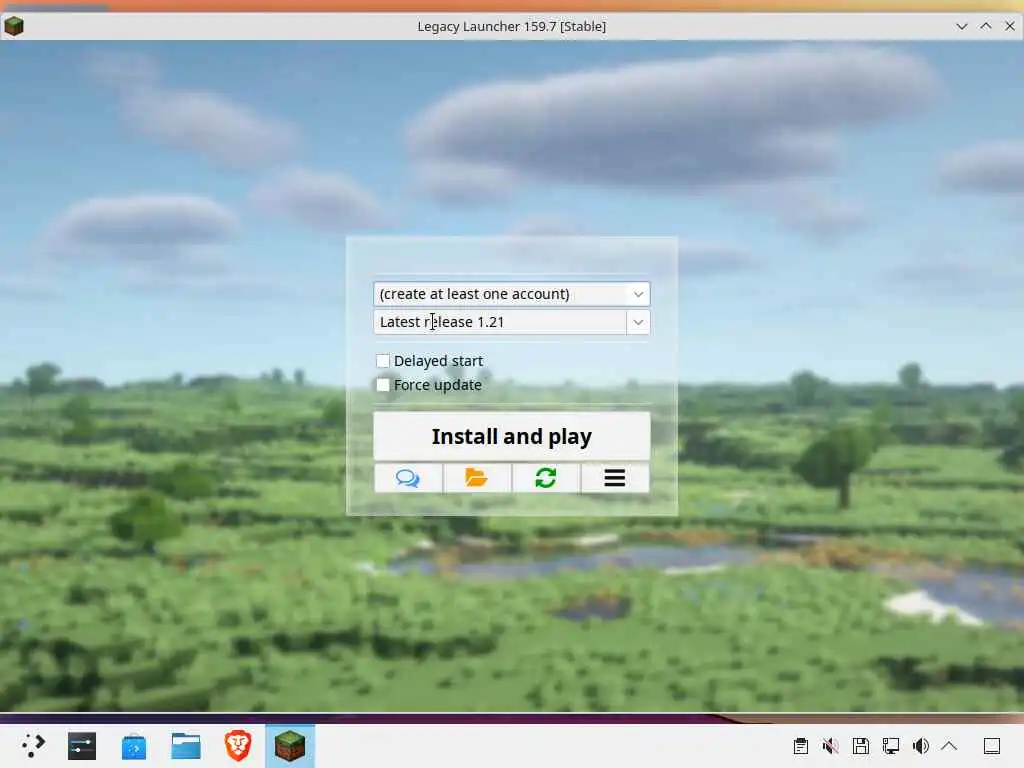Click the Force update label text

click(438, 385)
